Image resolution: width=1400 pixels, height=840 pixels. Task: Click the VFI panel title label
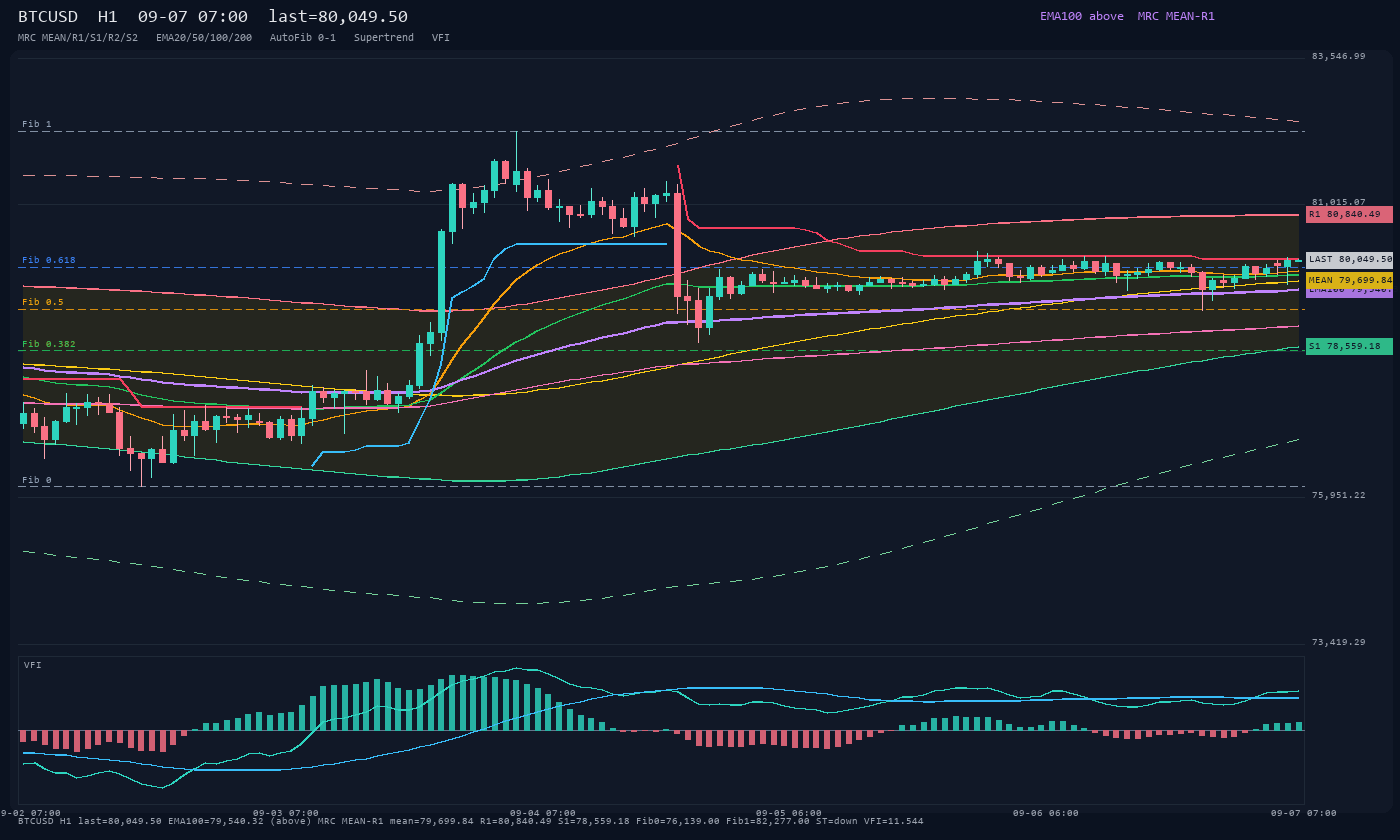[33, 665]
